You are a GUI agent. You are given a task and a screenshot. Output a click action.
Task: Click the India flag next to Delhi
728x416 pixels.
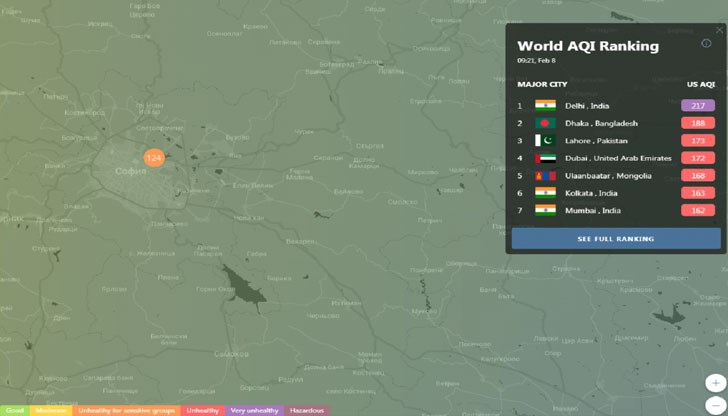tap(545, 106)
